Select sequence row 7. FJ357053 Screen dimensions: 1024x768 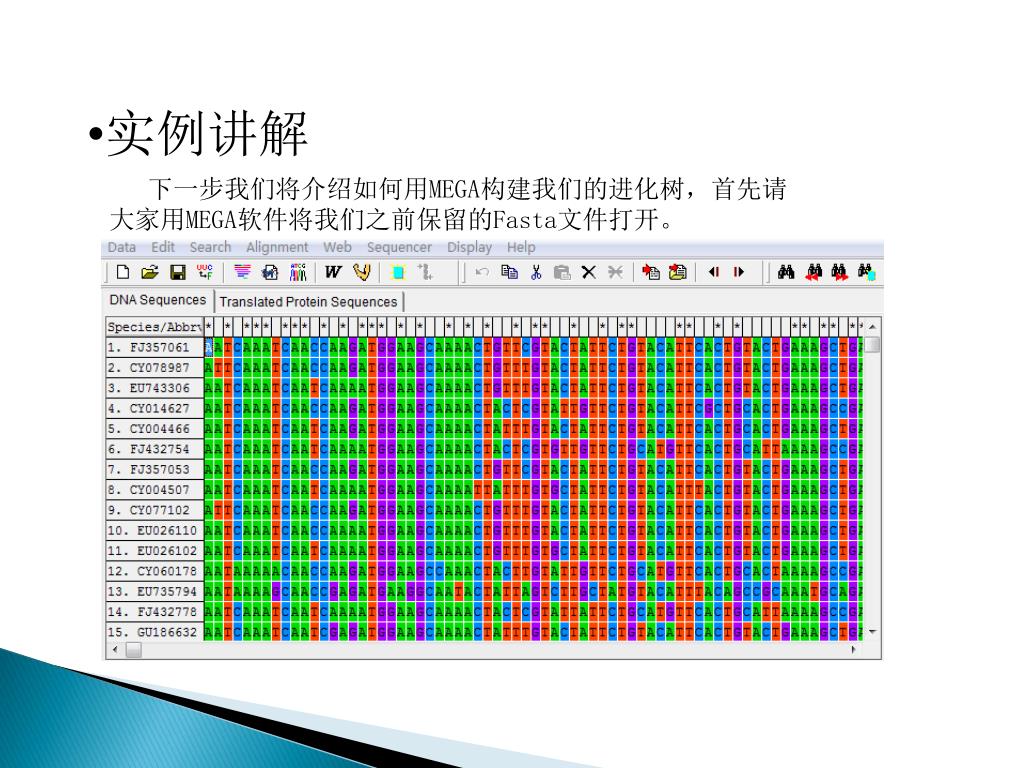pyautogui.click(x=155, y=469)
